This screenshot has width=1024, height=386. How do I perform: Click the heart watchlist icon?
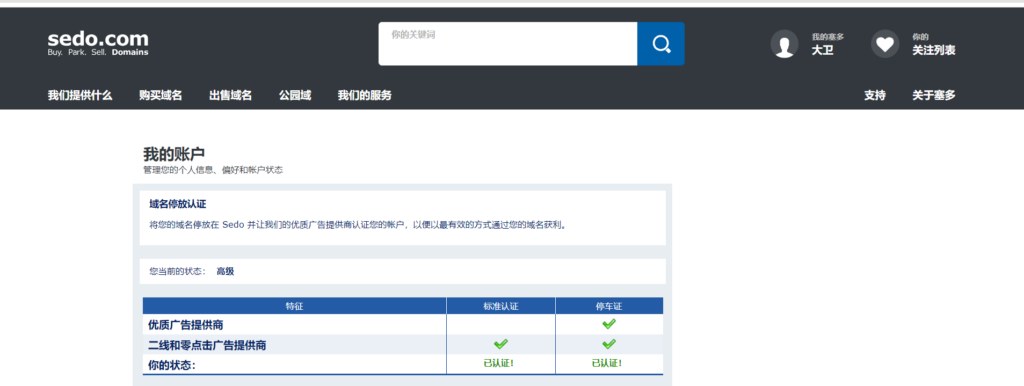(885, 44)
